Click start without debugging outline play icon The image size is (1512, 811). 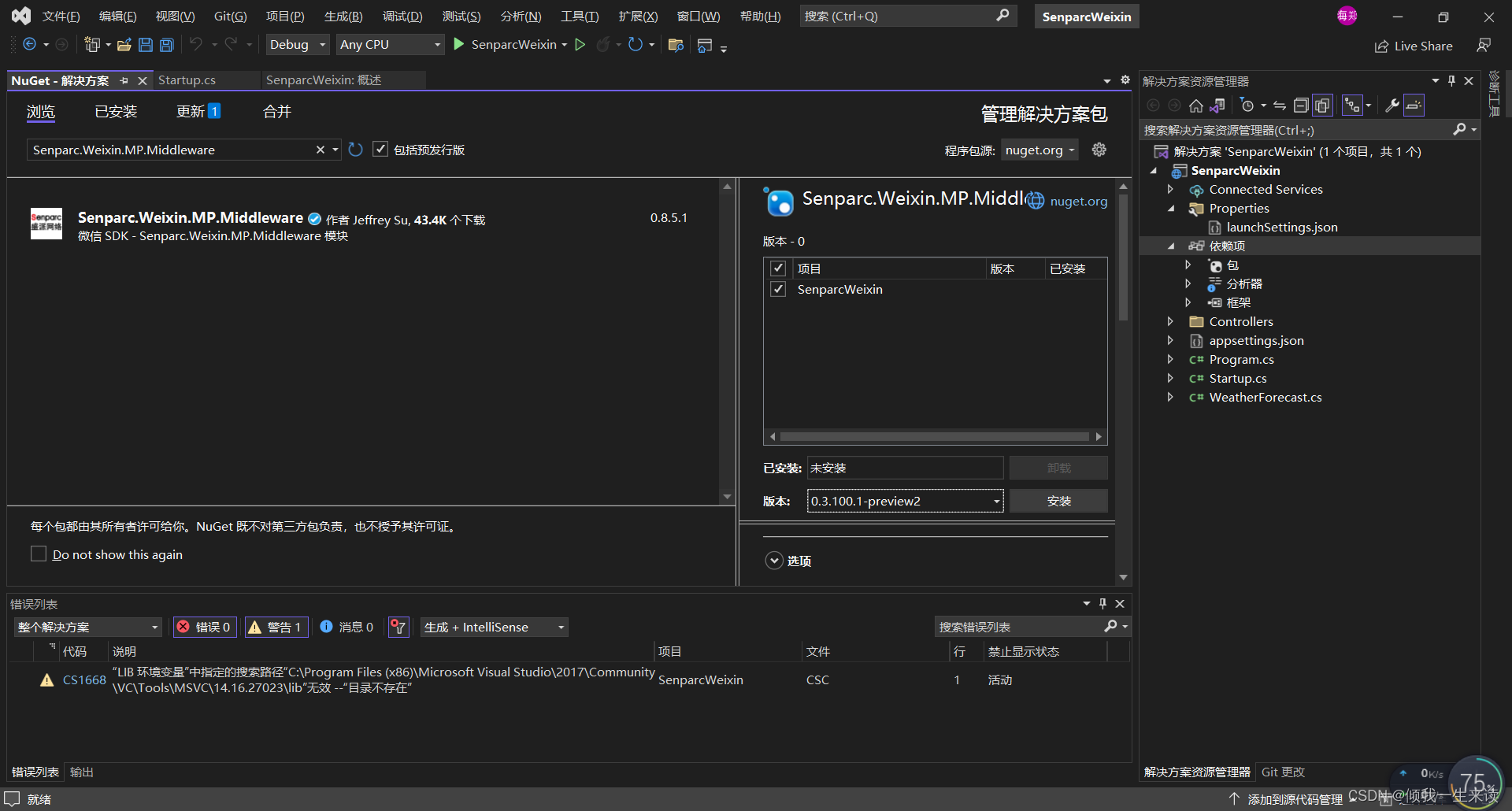(x=580, y=45)
